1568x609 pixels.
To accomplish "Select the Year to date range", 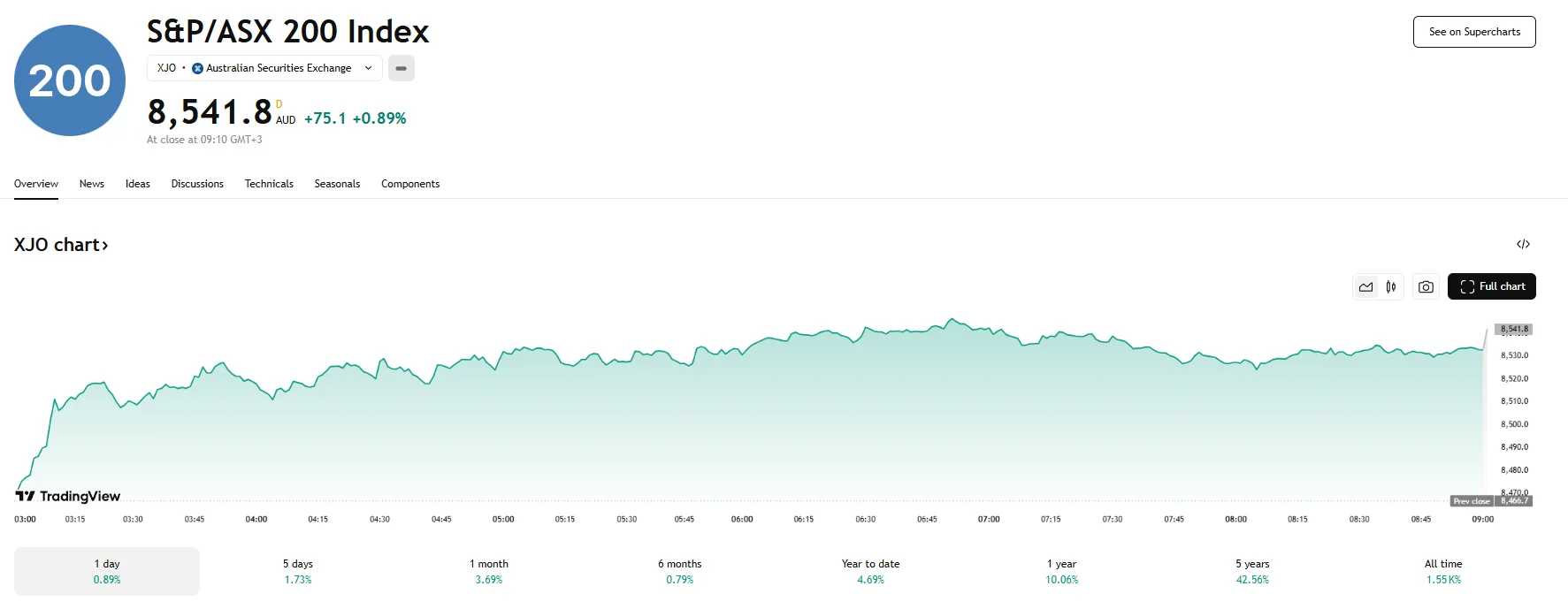I will [868, 570].
